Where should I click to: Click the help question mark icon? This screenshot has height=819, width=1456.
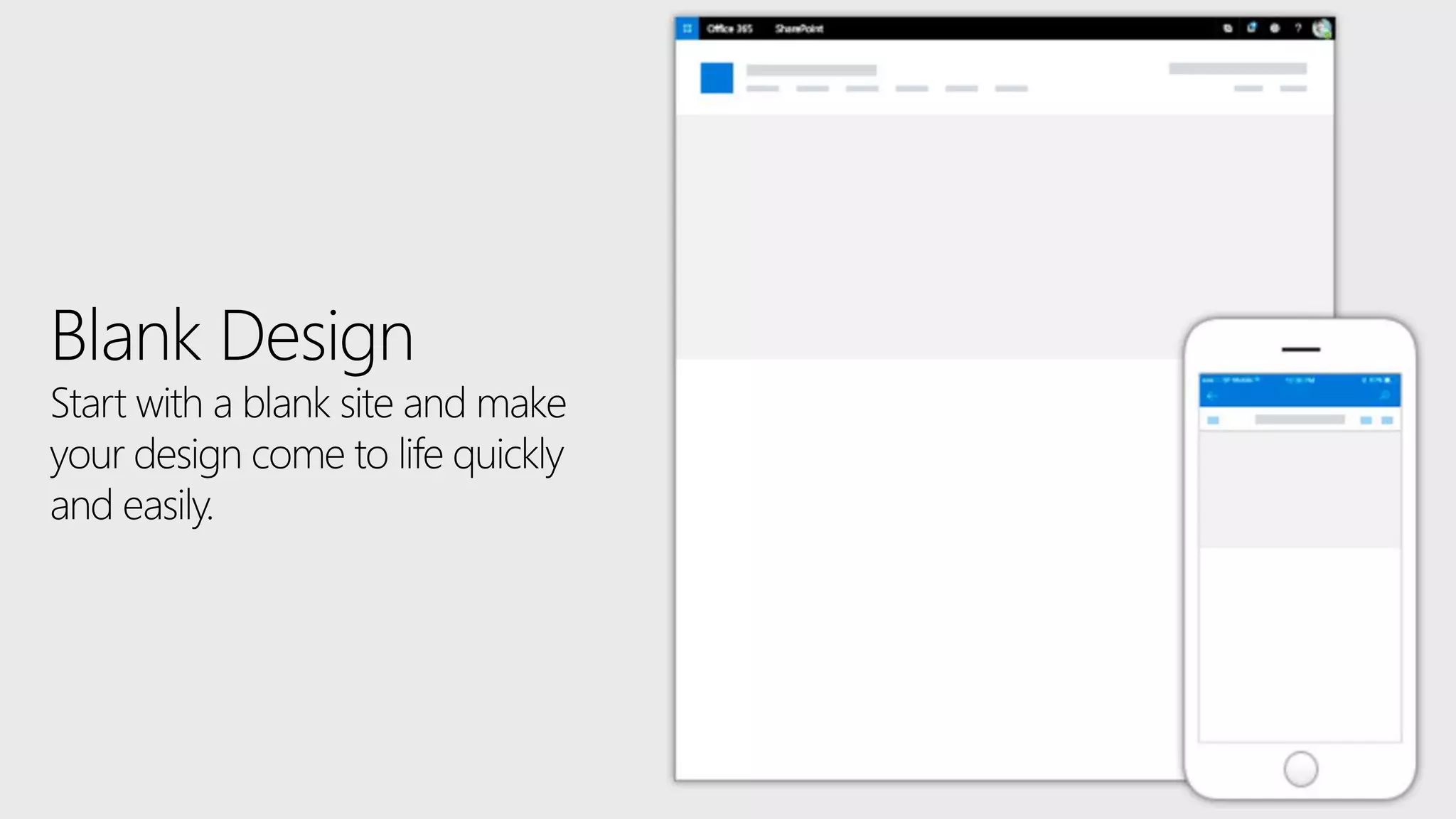pyautogui.click(x=1298, y=28)
